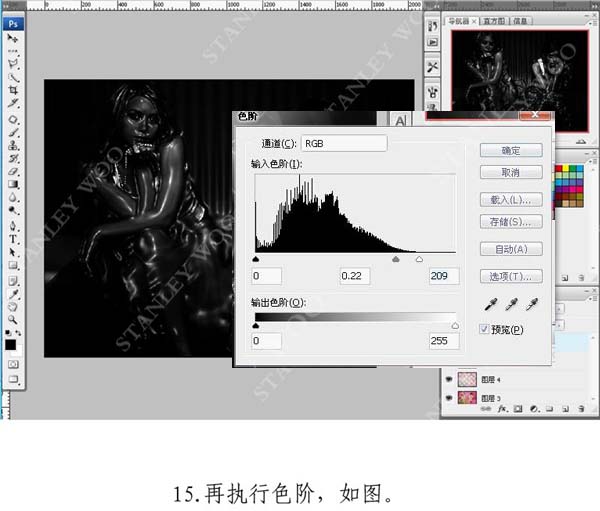Click the 取消 button in Levels

click(x=511, y=171)
